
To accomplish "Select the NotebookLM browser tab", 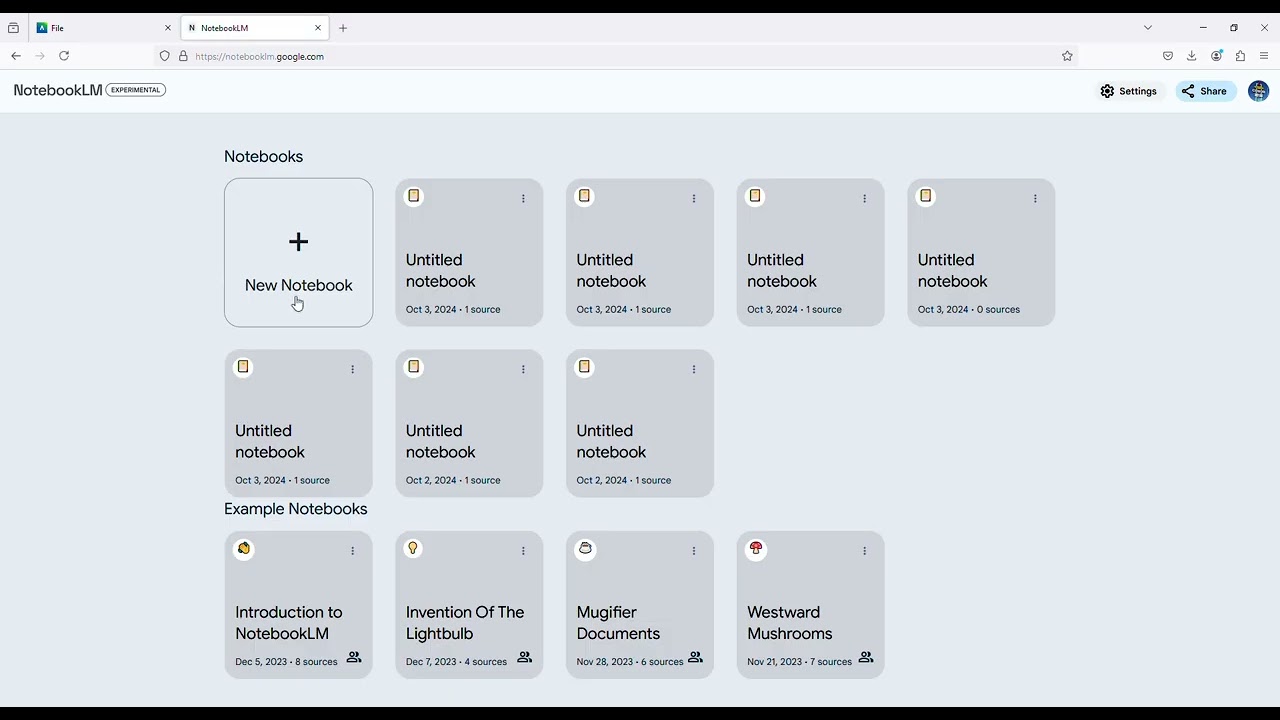I will (x=254, y=28).
